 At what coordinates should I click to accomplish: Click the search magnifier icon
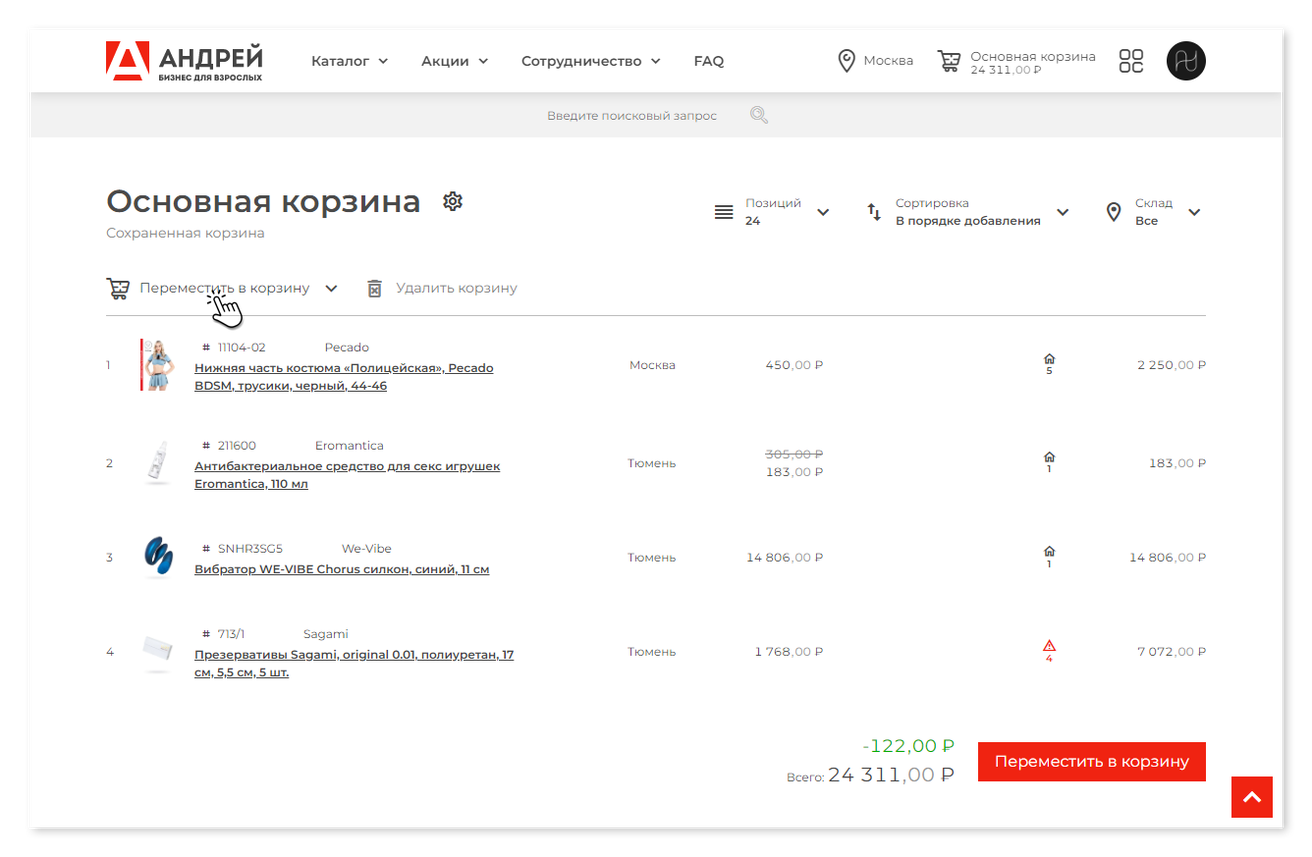[x=759, y=115]
